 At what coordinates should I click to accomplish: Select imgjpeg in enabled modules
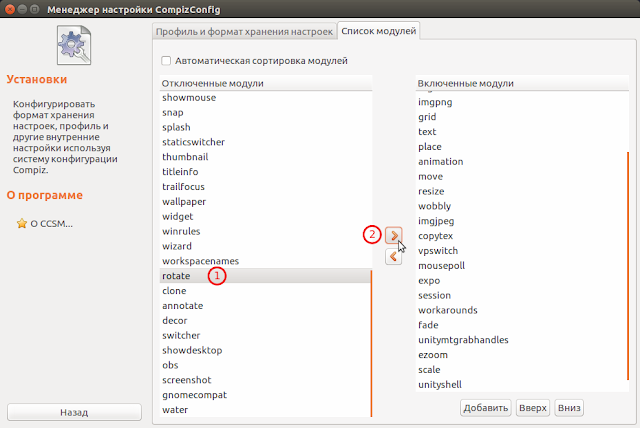tap(521, 221)
